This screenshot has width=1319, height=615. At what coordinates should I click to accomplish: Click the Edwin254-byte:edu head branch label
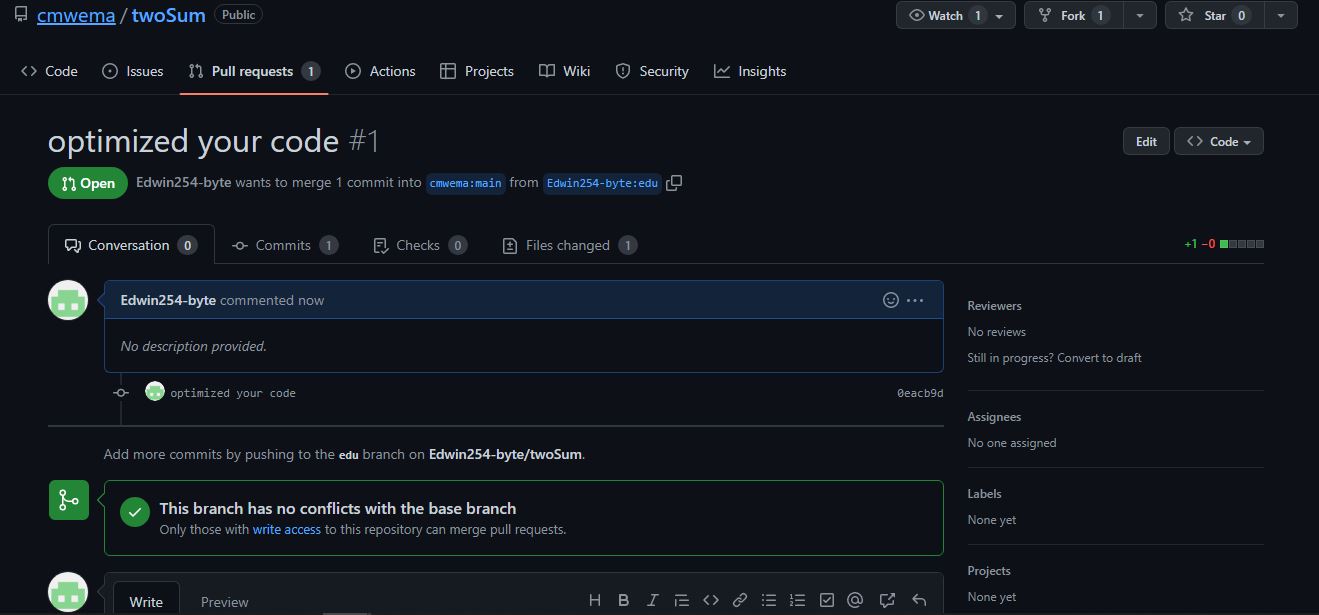[x=602, y=183]
